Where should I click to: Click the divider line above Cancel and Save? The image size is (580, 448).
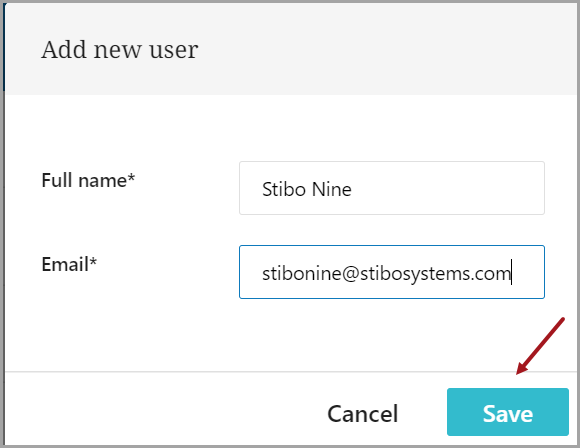(291, 371)
